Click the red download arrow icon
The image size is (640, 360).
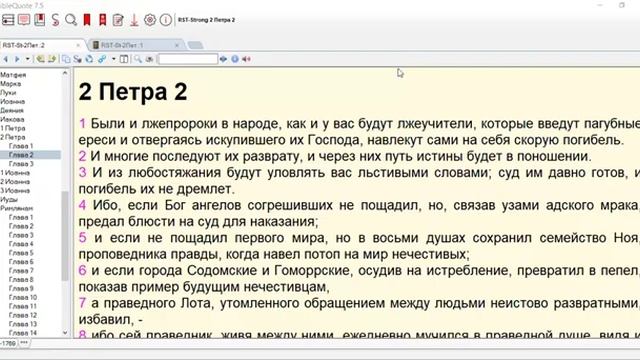click(x=134, y=20)
